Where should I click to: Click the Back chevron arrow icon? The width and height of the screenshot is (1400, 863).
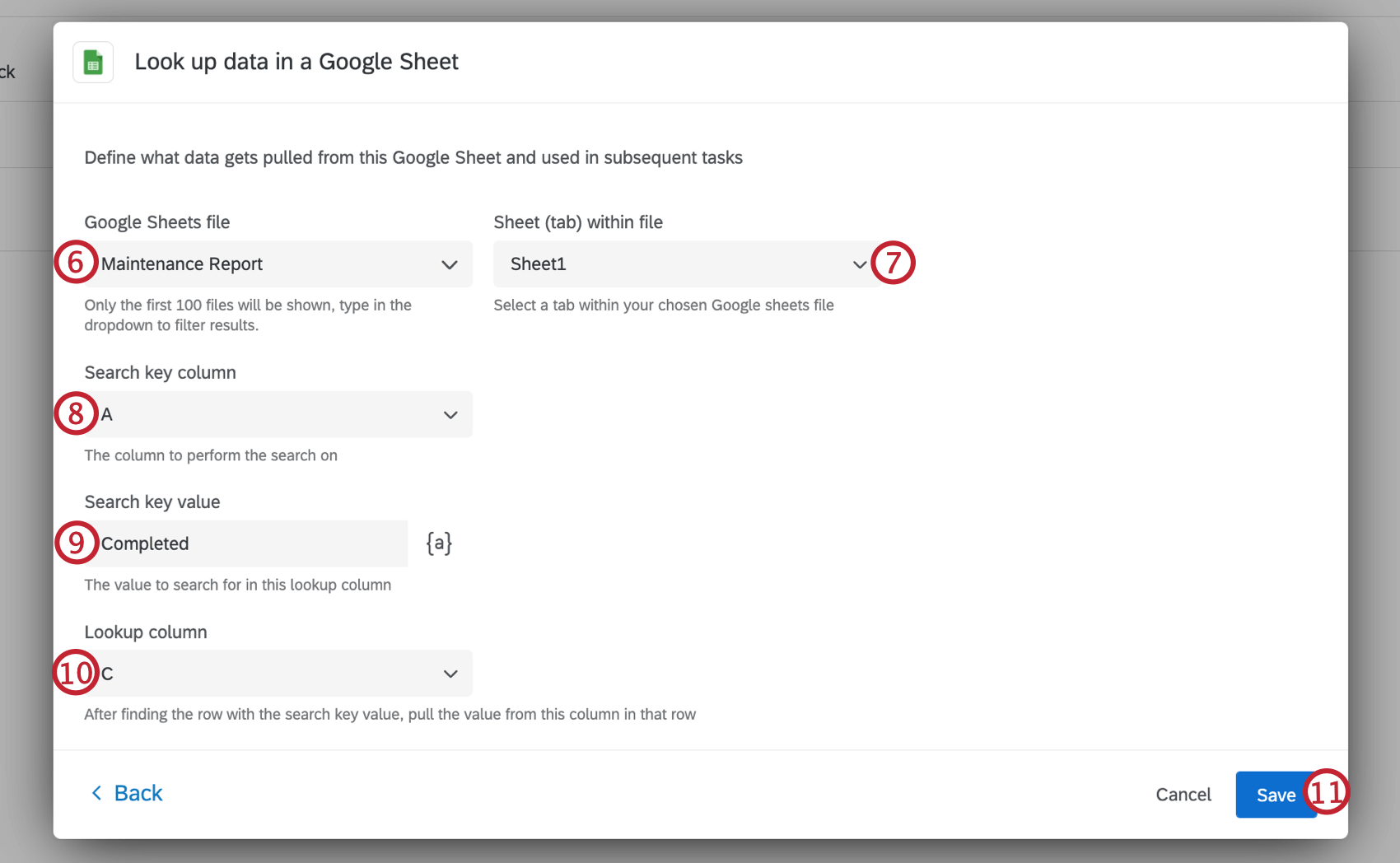click(96, 792)
